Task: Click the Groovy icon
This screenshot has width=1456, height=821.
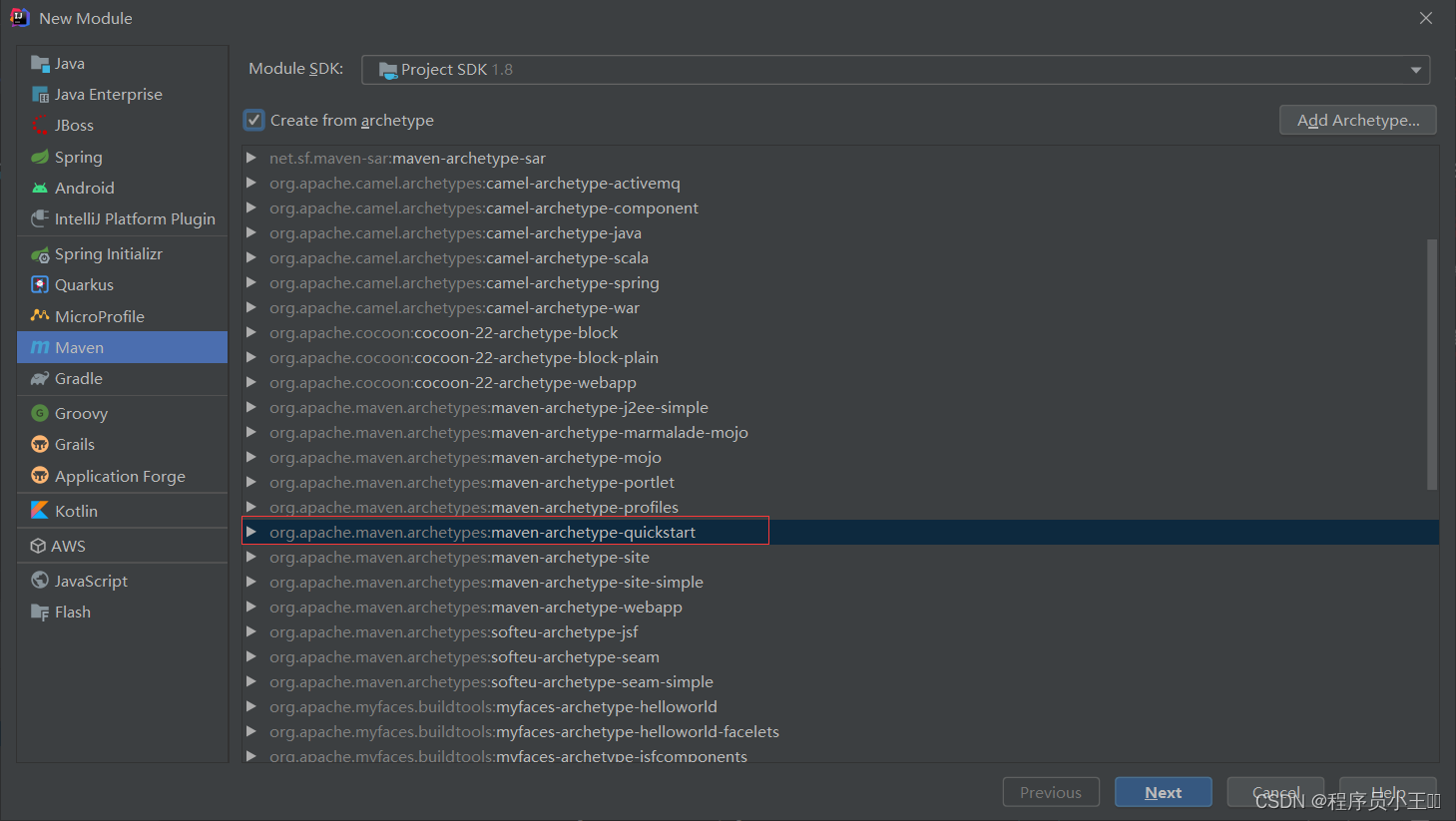Action: tap(40, 414)
